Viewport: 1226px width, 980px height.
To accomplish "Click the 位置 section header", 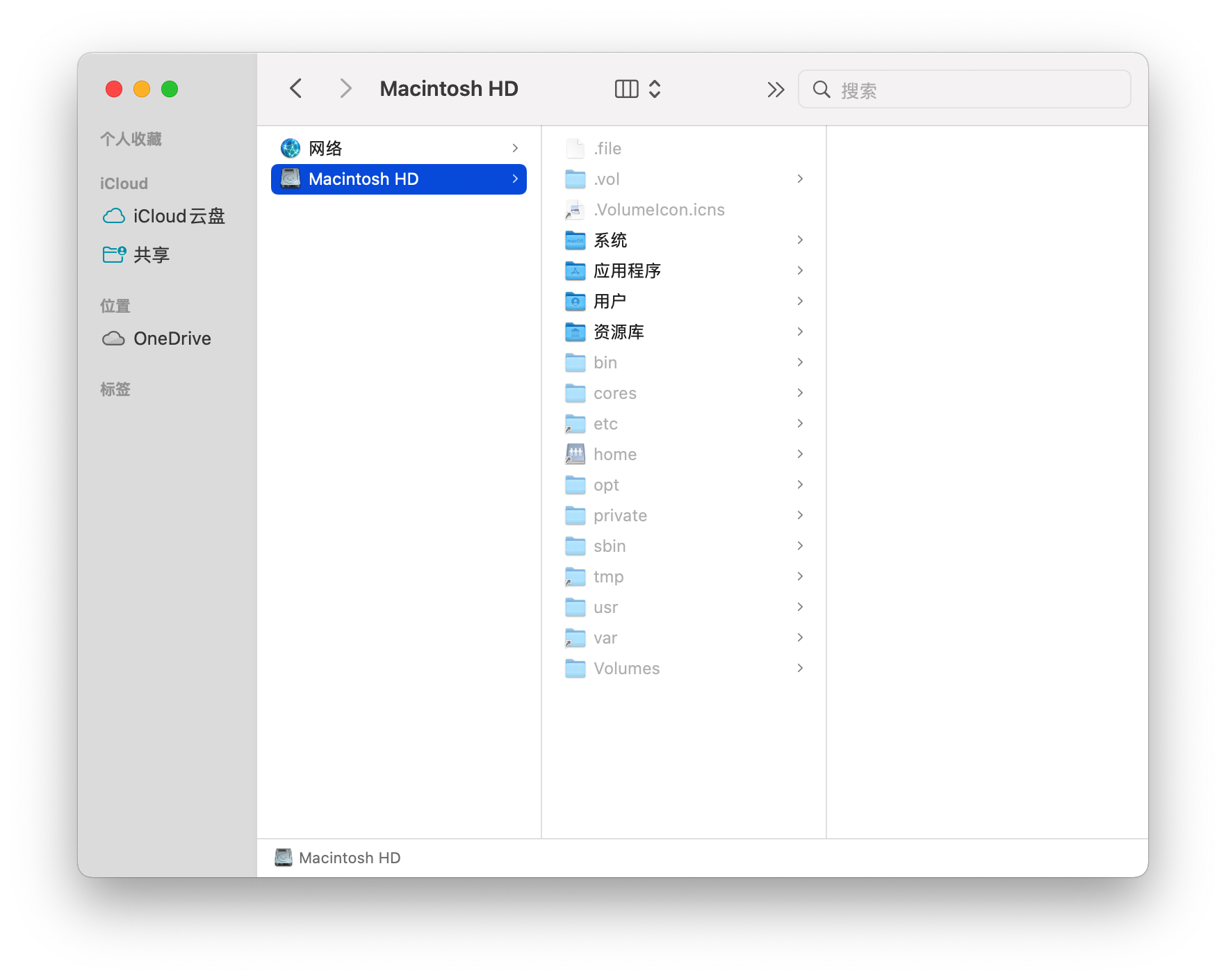I will pos(115,306).
